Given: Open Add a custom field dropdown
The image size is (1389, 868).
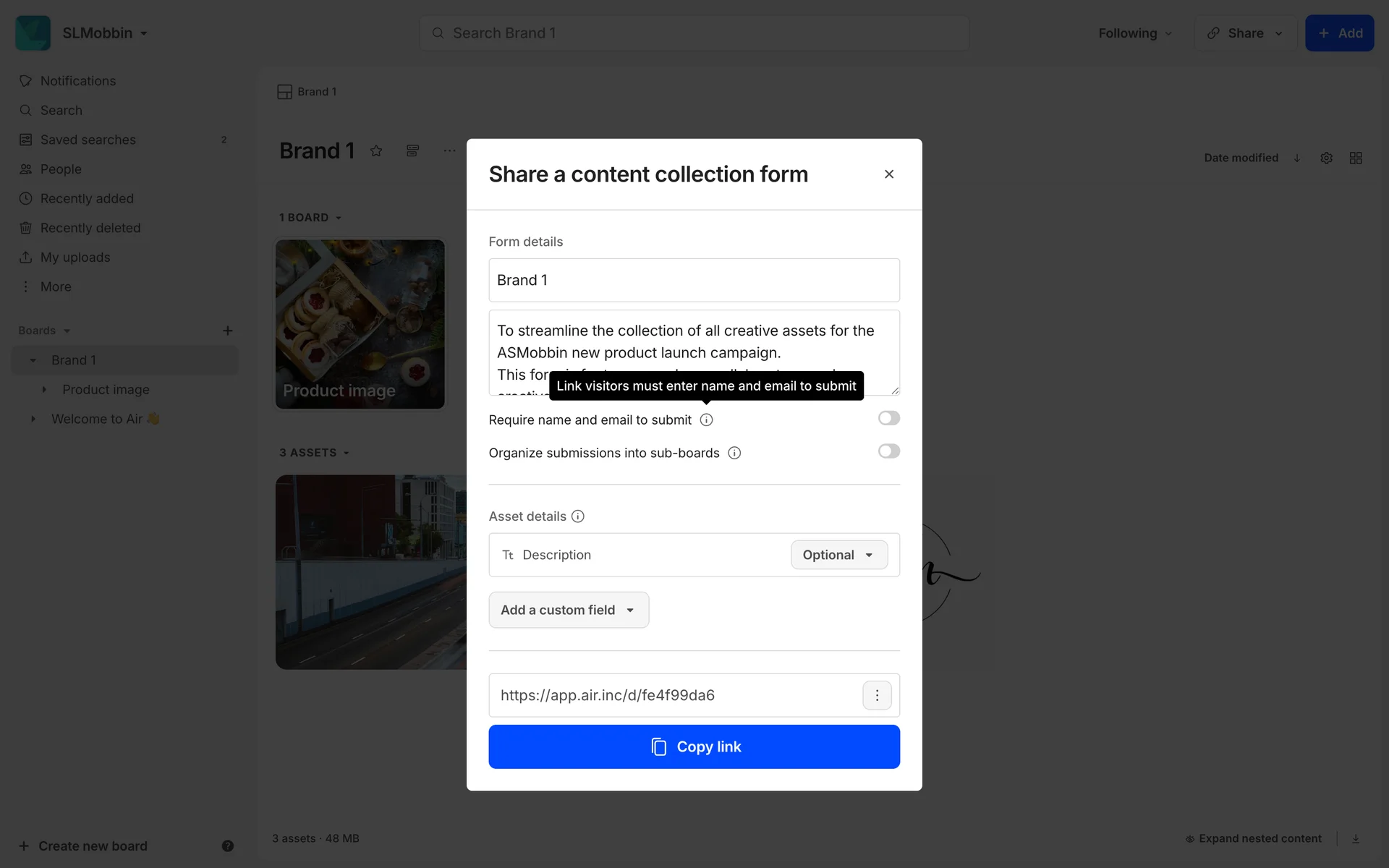Looking at the screenshot, I should (569, 610).
